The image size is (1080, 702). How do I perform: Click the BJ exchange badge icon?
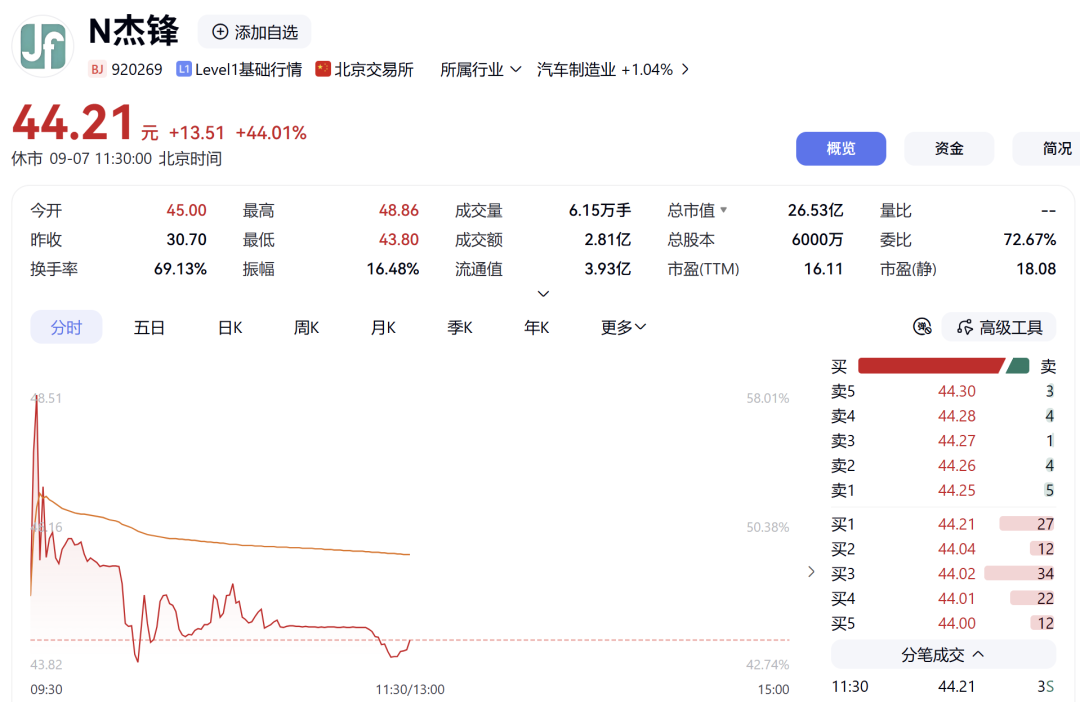[97, 70]
